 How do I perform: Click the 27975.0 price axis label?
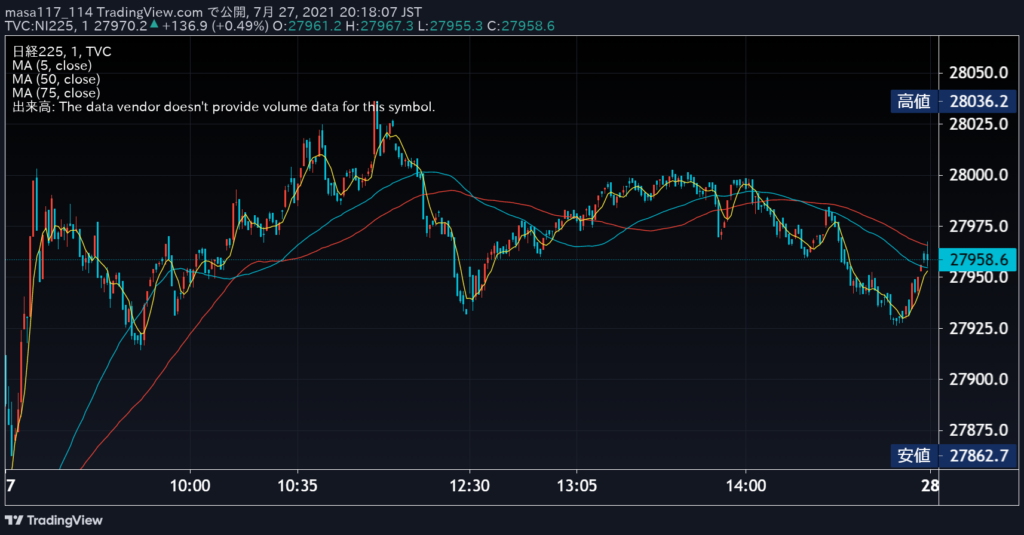click(978, 226)
